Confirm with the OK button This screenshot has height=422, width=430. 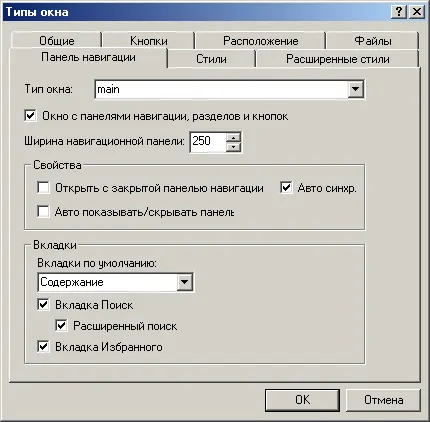click(302, 400)
